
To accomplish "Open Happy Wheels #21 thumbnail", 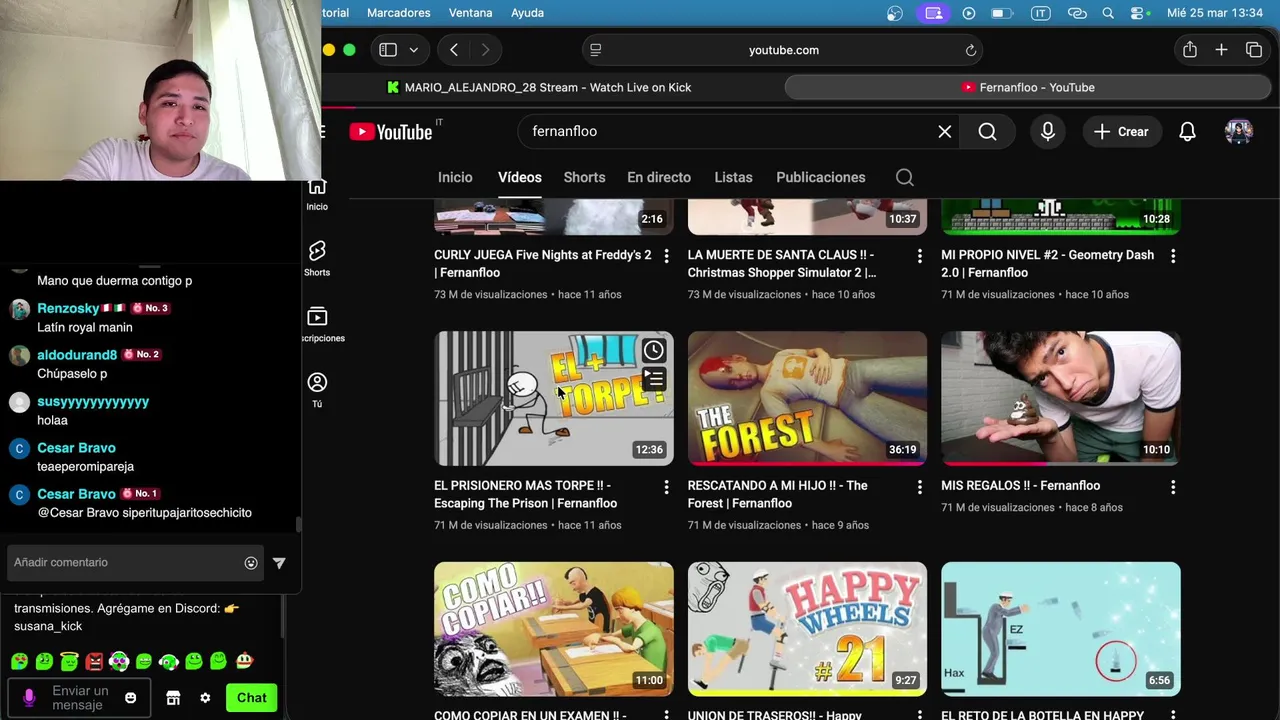I will pos(807,629).
